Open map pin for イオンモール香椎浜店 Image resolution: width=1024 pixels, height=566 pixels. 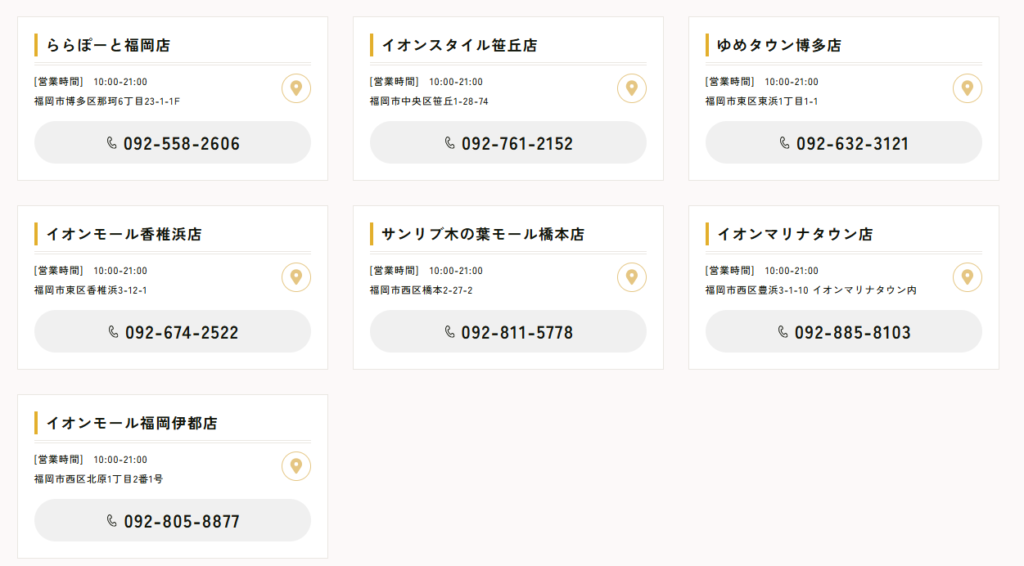296,277
